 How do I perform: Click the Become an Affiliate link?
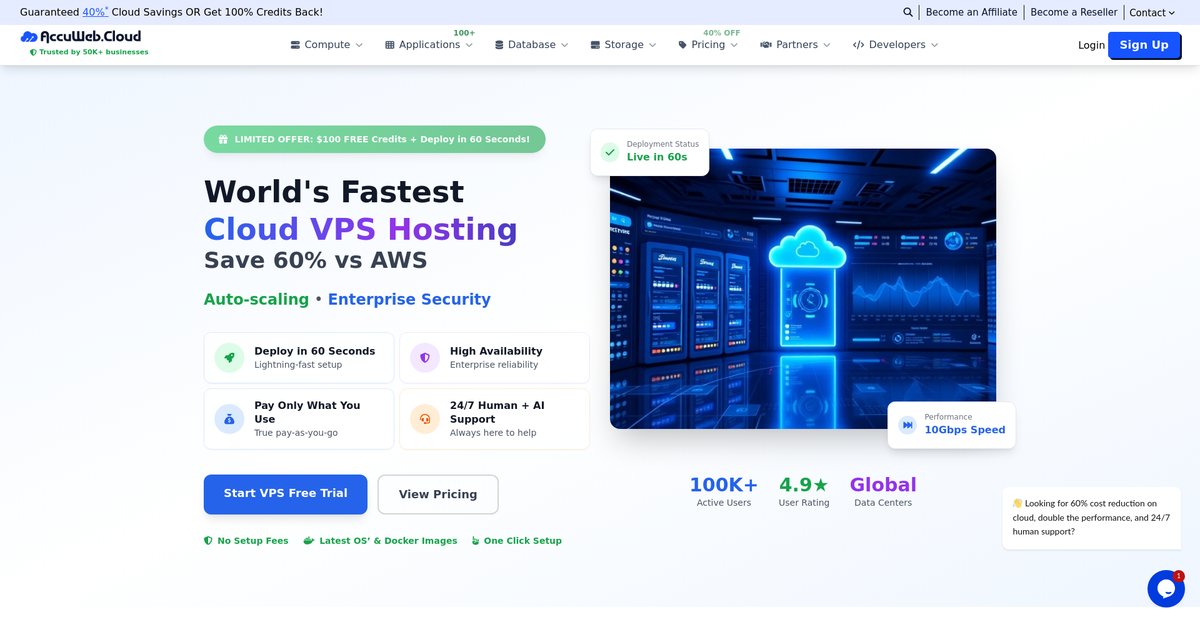tap(971, 12)
